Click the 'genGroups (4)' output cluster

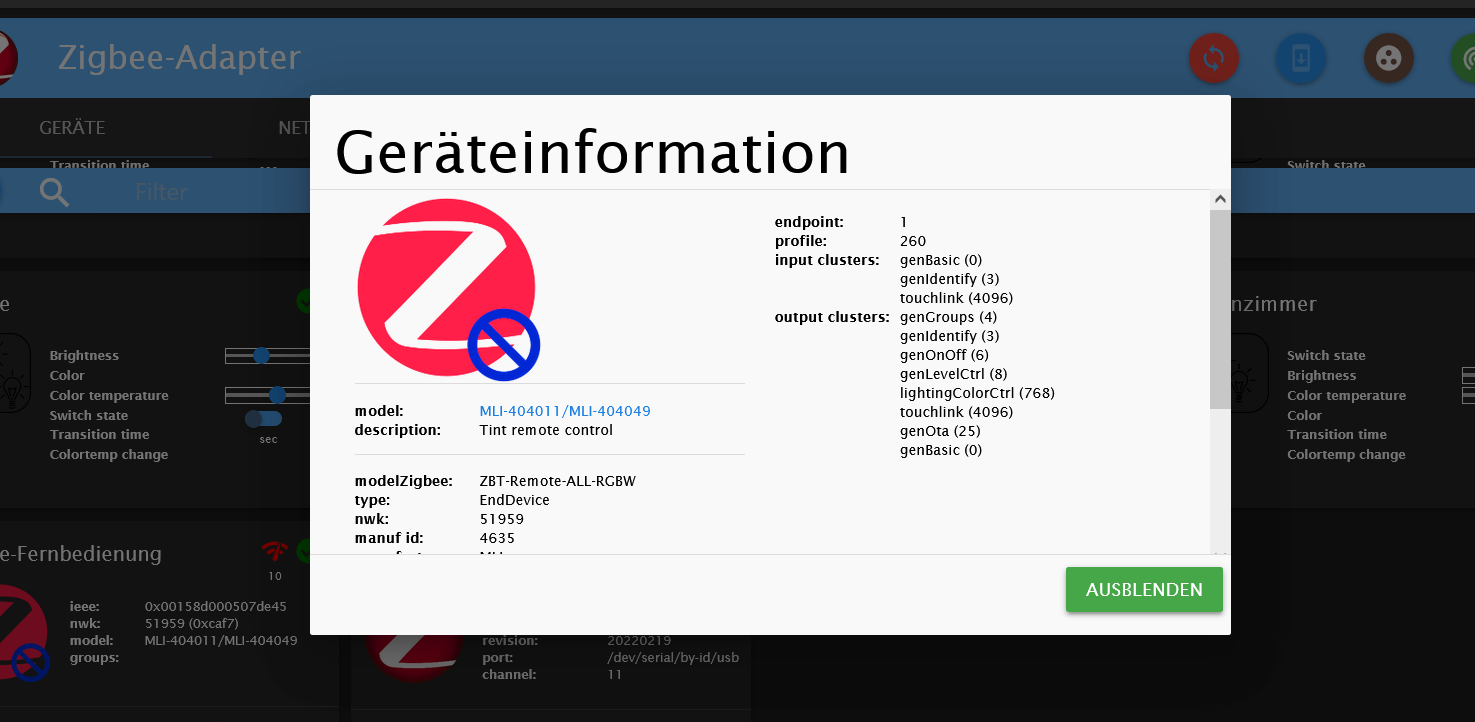point(948,317)
